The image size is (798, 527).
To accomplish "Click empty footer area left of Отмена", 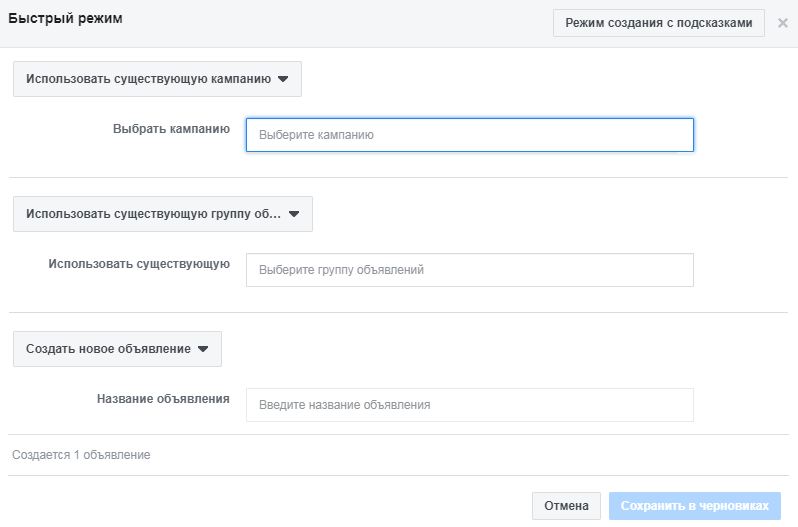I will pyautogui.click(x=270, y=506).
